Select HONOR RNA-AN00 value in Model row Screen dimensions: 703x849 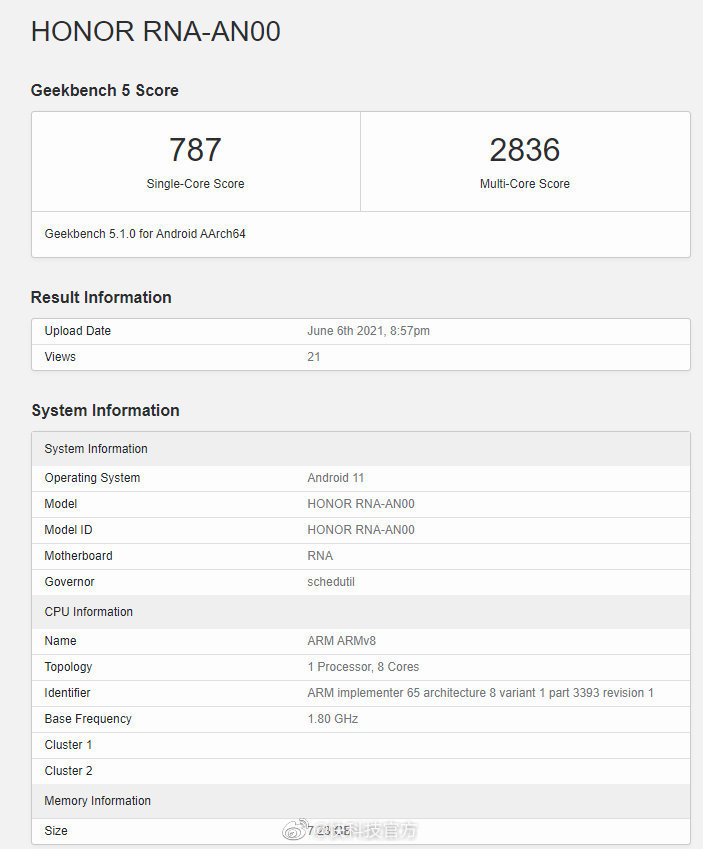coord(361,504)
